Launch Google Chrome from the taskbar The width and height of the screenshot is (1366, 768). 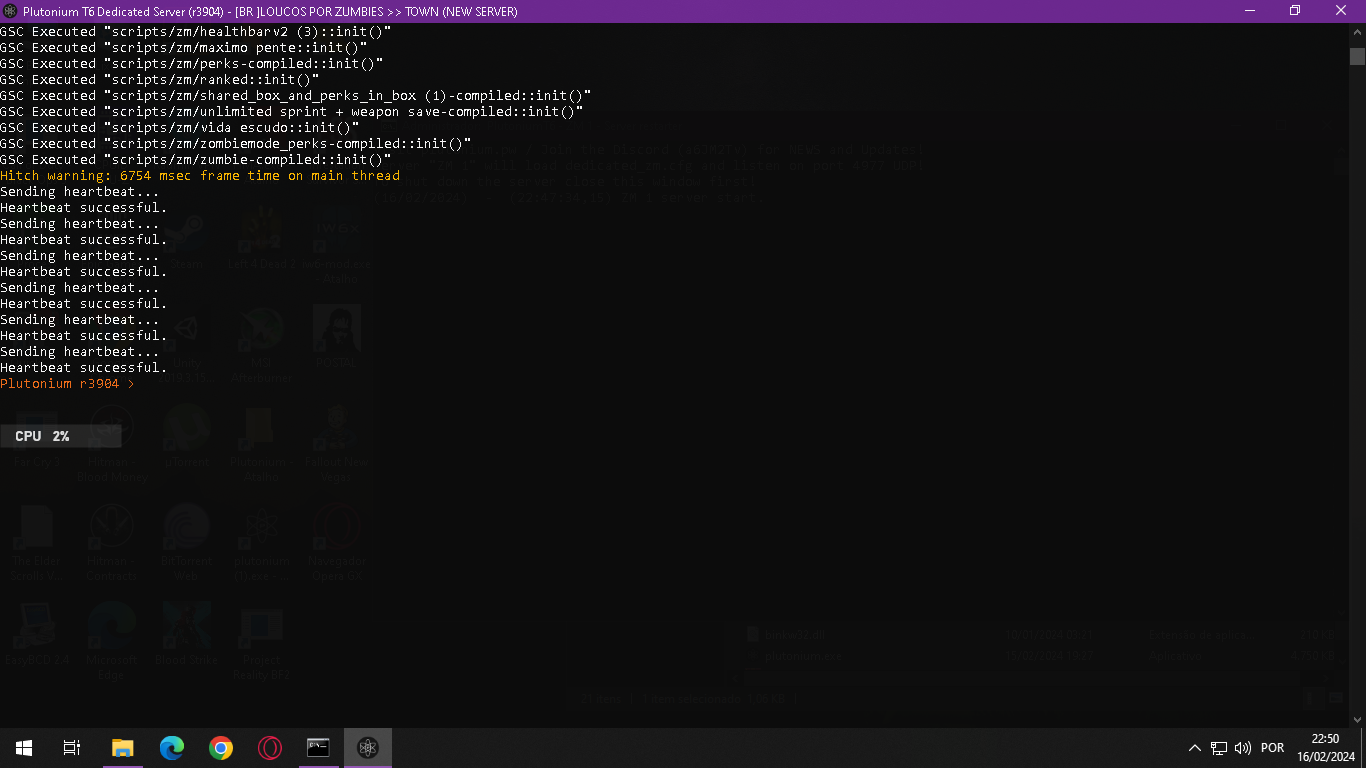(x=221, y=748)
